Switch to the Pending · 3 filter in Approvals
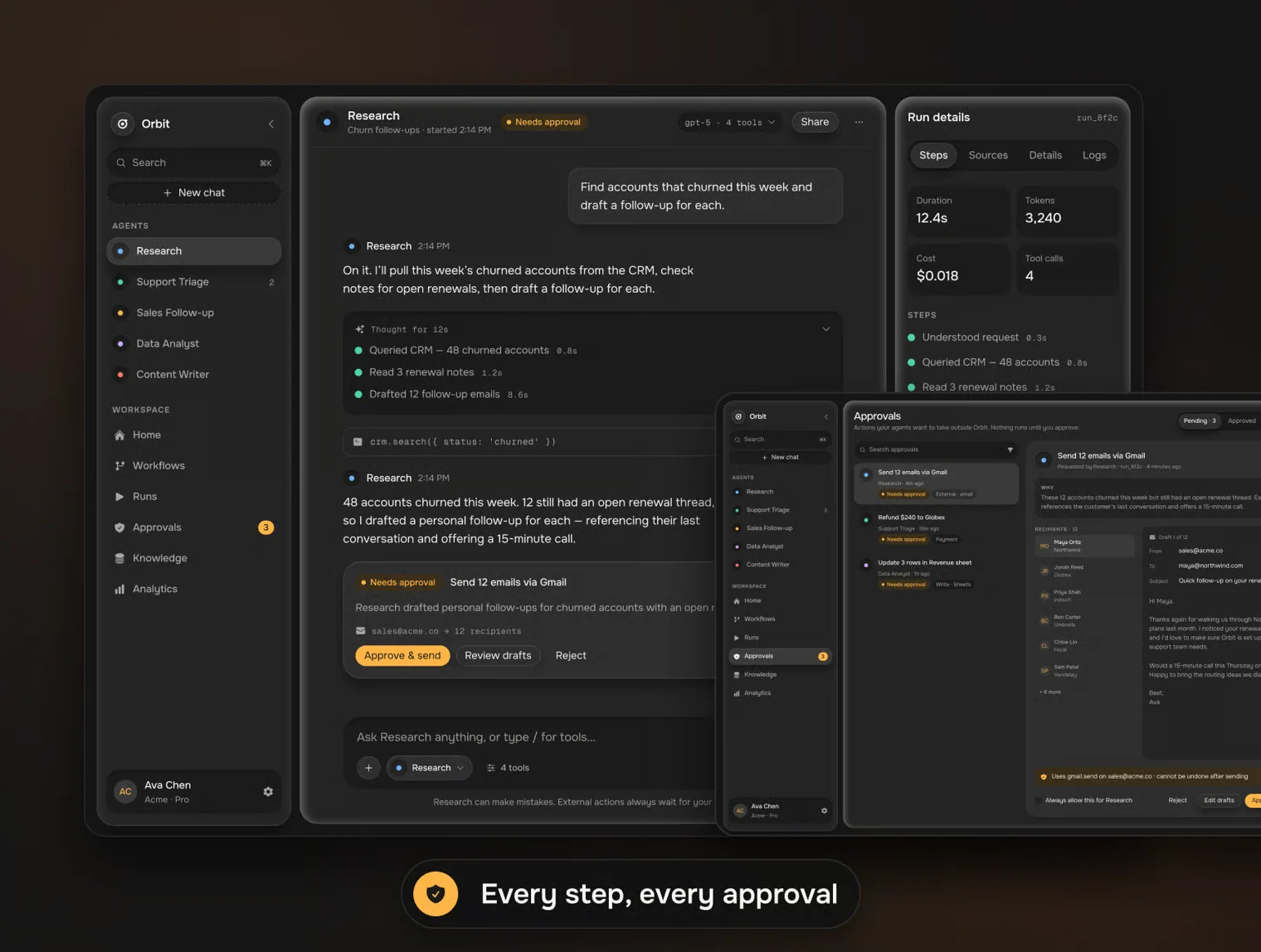The width and height of the screenshot is (1261, 952). click(1200, 420)
